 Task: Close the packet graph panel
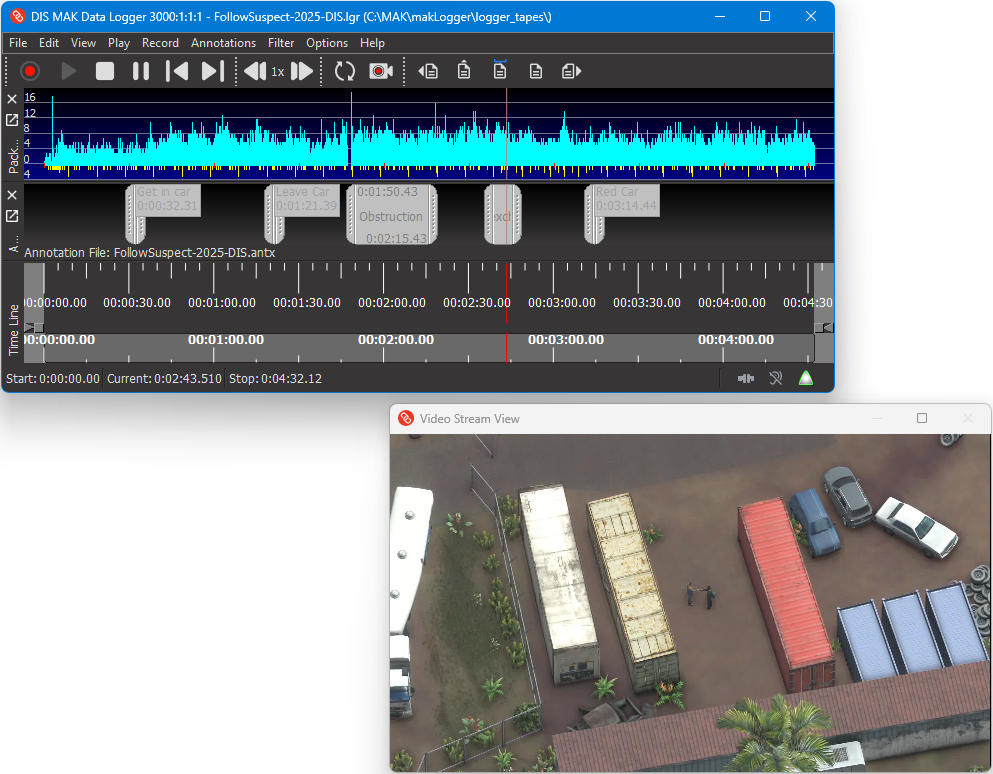[x=12, y=99]
